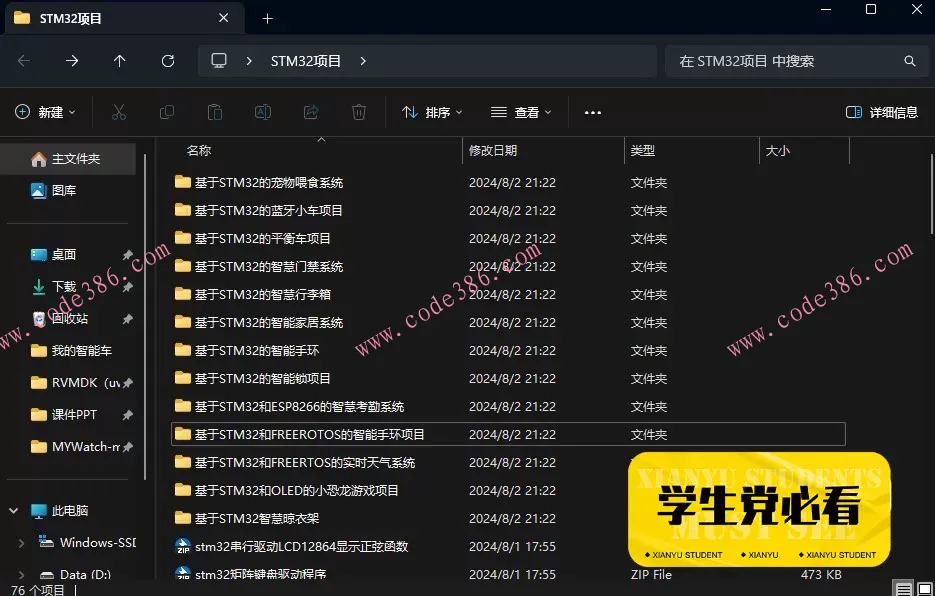
Task: Switch to details view using bottom-right toggle
Action: coord(902,589)
